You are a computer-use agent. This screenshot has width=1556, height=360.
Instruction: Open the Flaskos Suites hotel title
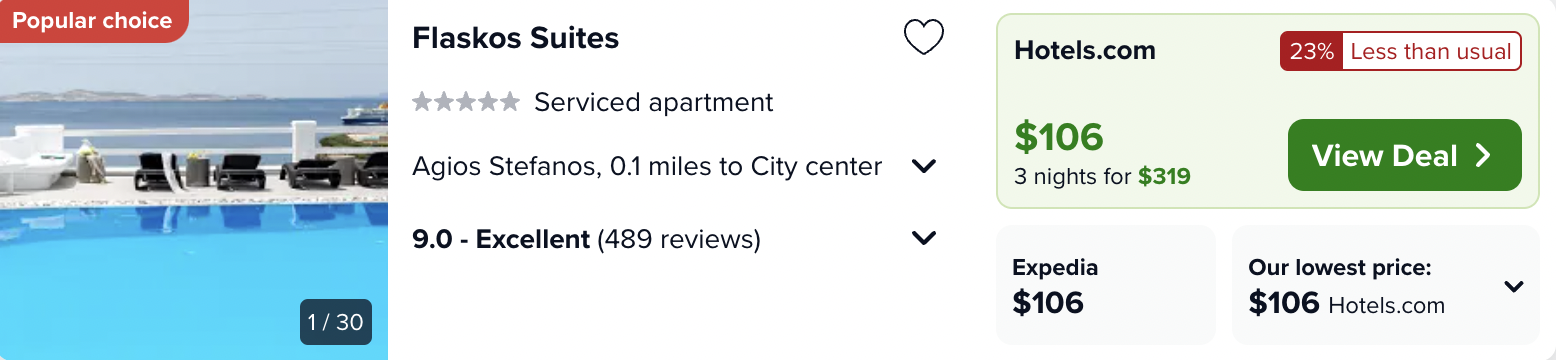[516, 38]
